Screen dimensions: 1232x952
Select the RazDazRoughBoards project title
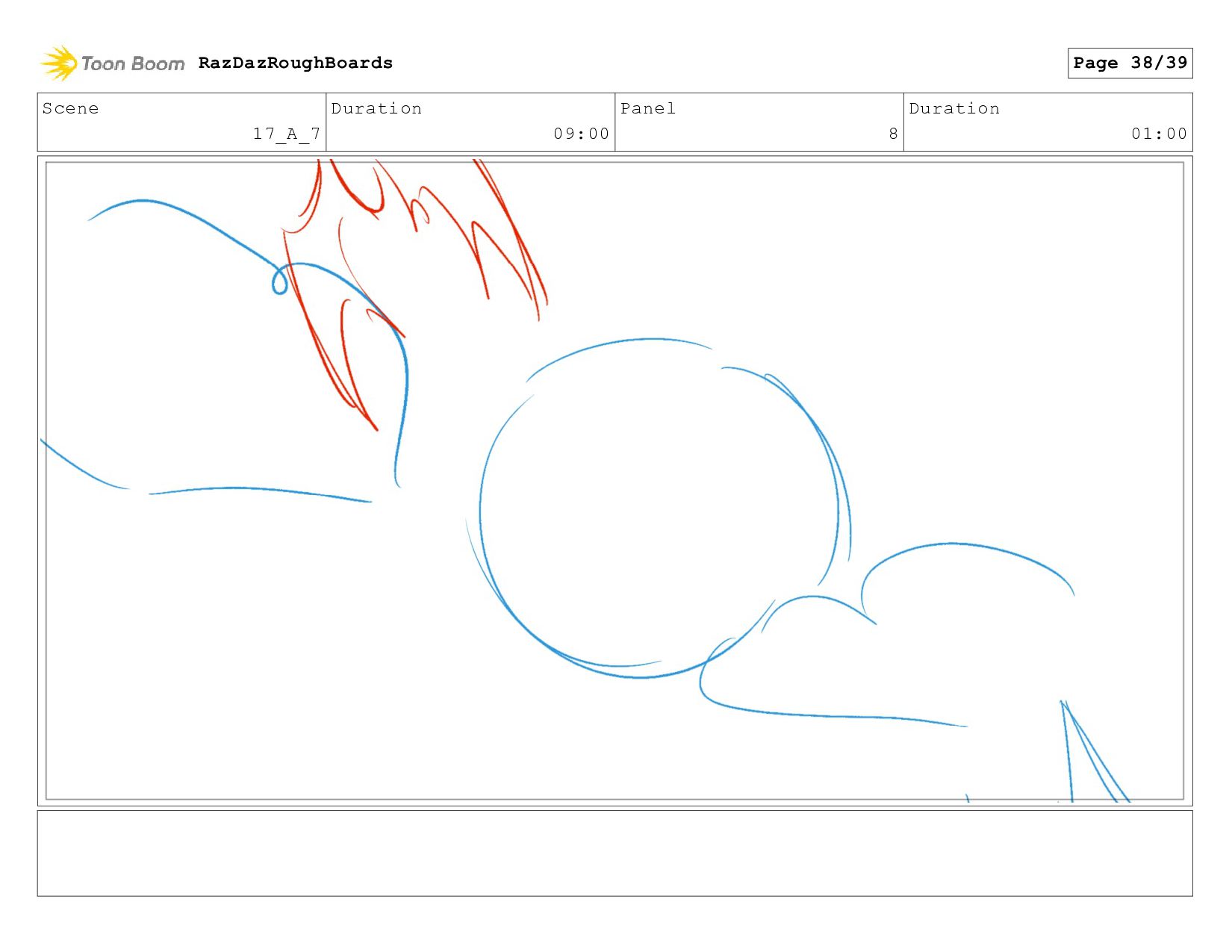pyautogui.click(x=296, y=63)
